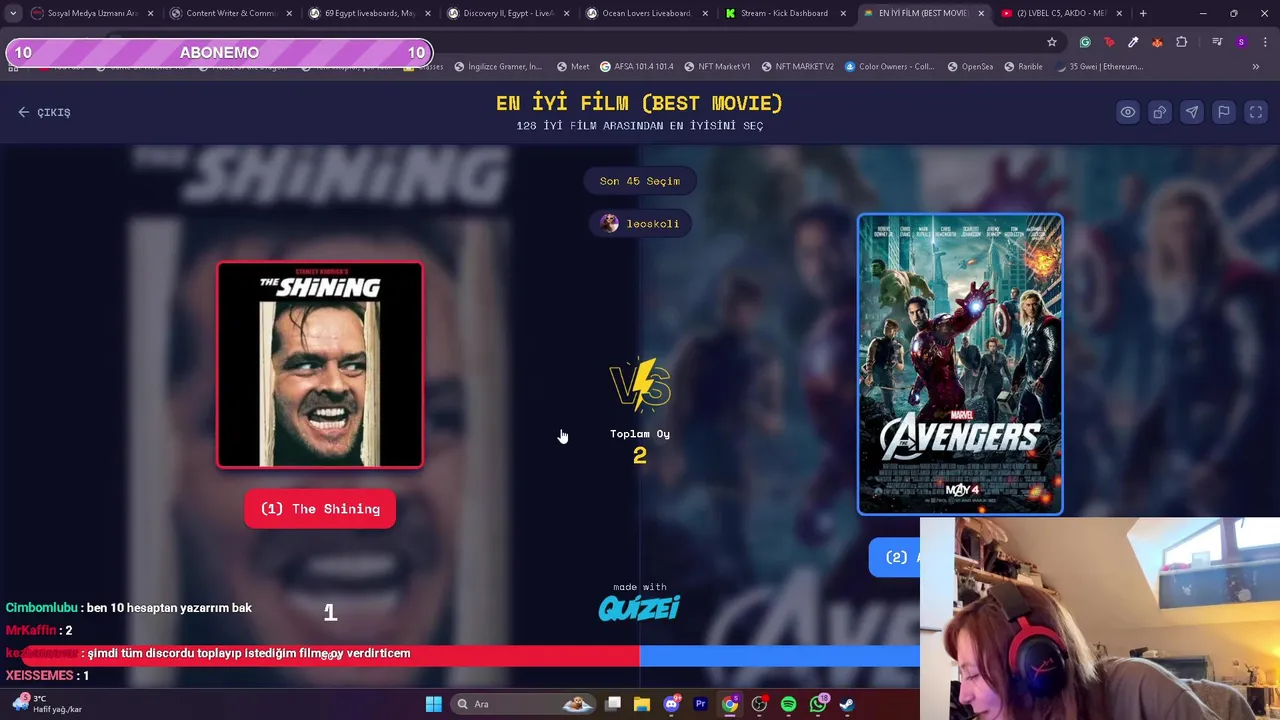Viewport: 1280px width, 720px height.
Task: Open İngilizce Gramer bookmark
Action: coord(498,67)
